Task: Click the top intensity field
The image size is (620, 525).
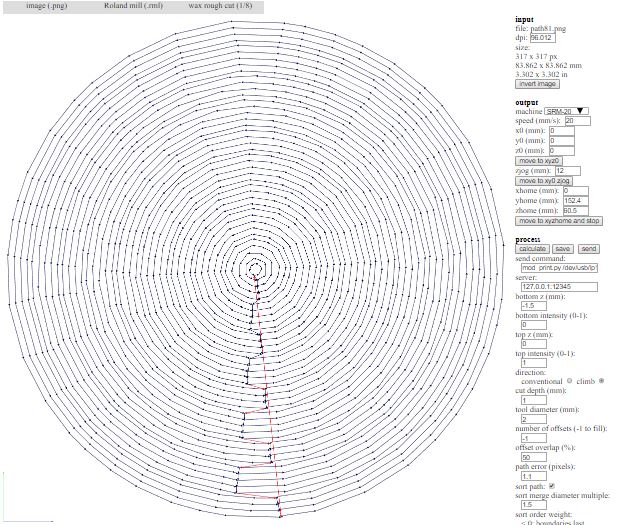Action: point(534,363)
